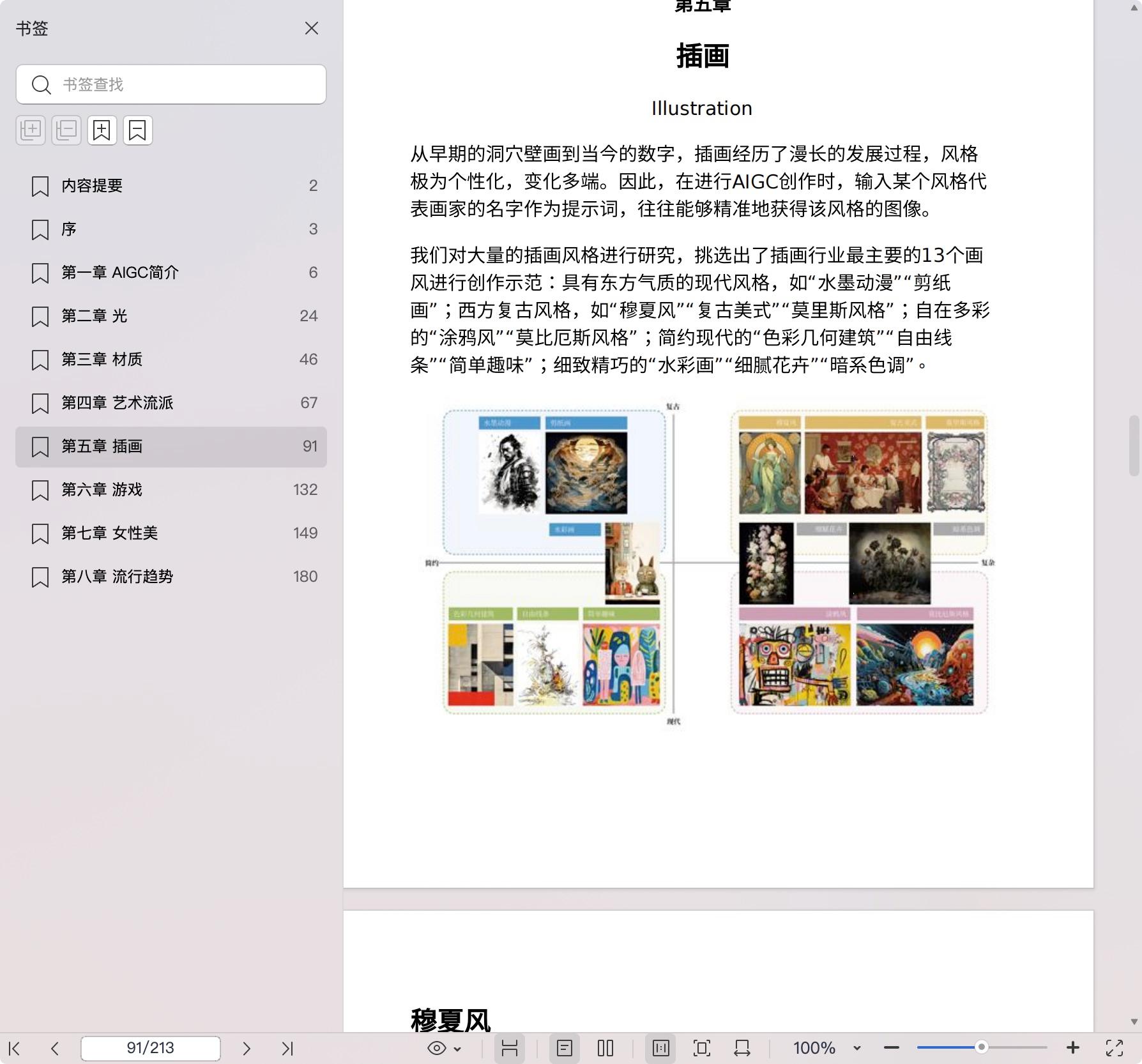Click the page number 91 of 第五章 插画

point(310,446)
